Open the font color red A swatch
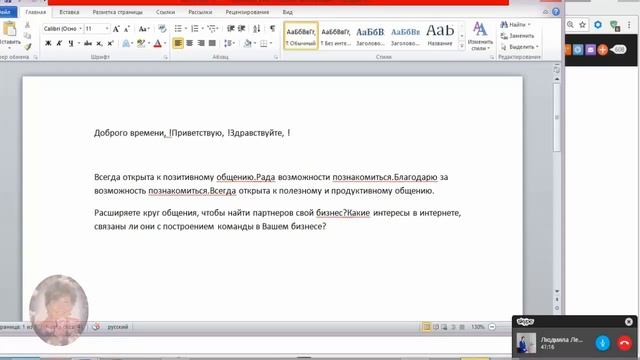Viewport: 640px width, 360px height. 158,43
